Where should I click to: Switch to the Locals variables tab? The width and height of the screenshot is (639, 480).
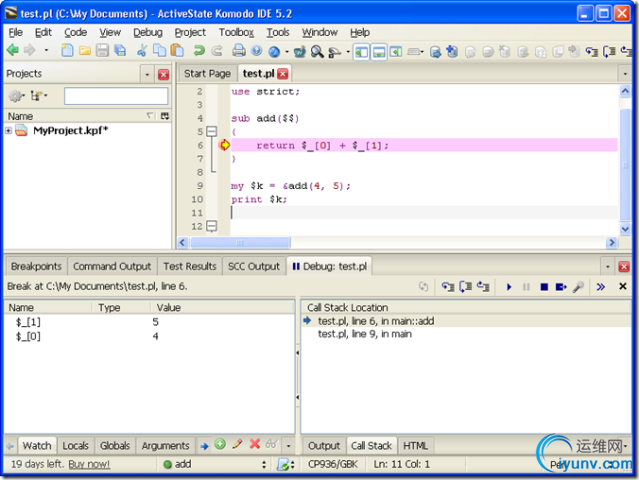point(75,446)
